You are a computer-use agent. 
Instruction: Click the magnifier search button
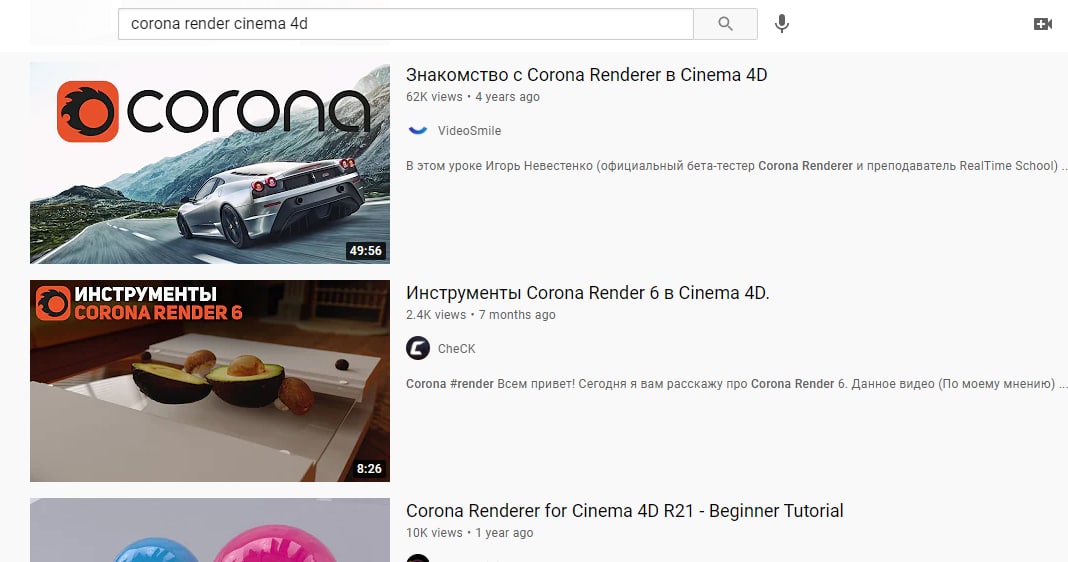725,24
